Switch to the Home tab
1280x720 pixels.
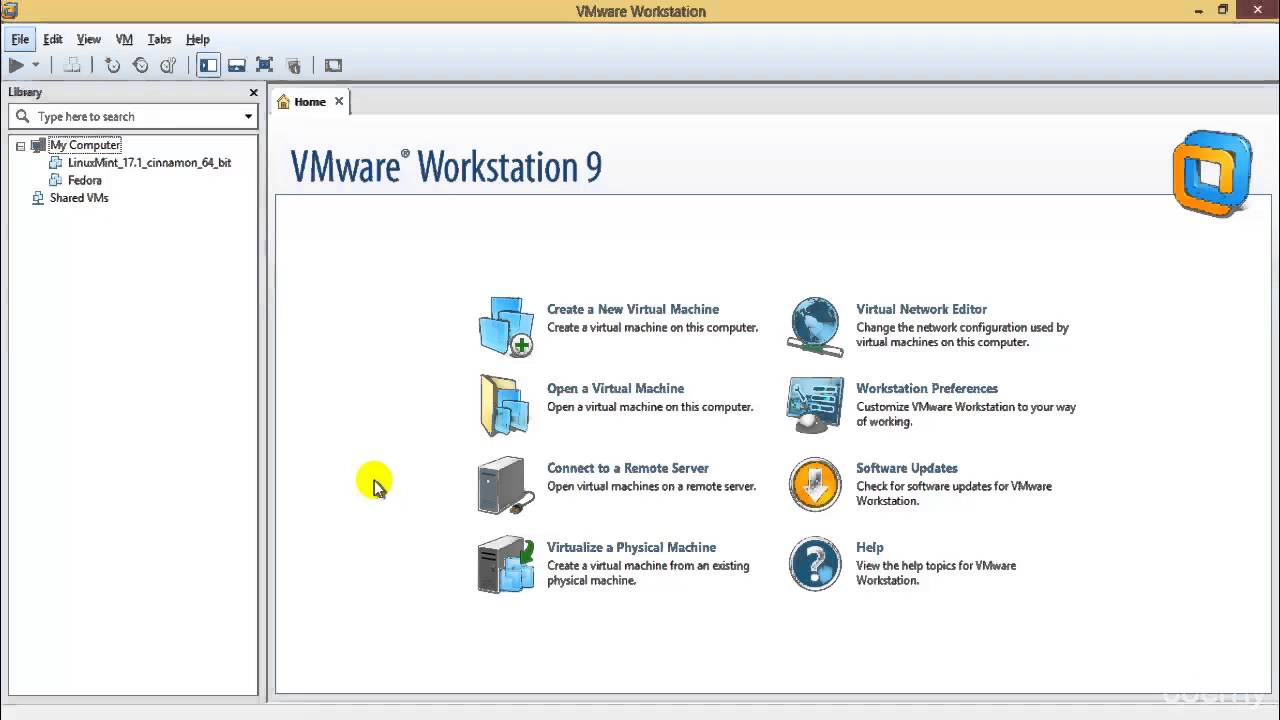[310, 102]
